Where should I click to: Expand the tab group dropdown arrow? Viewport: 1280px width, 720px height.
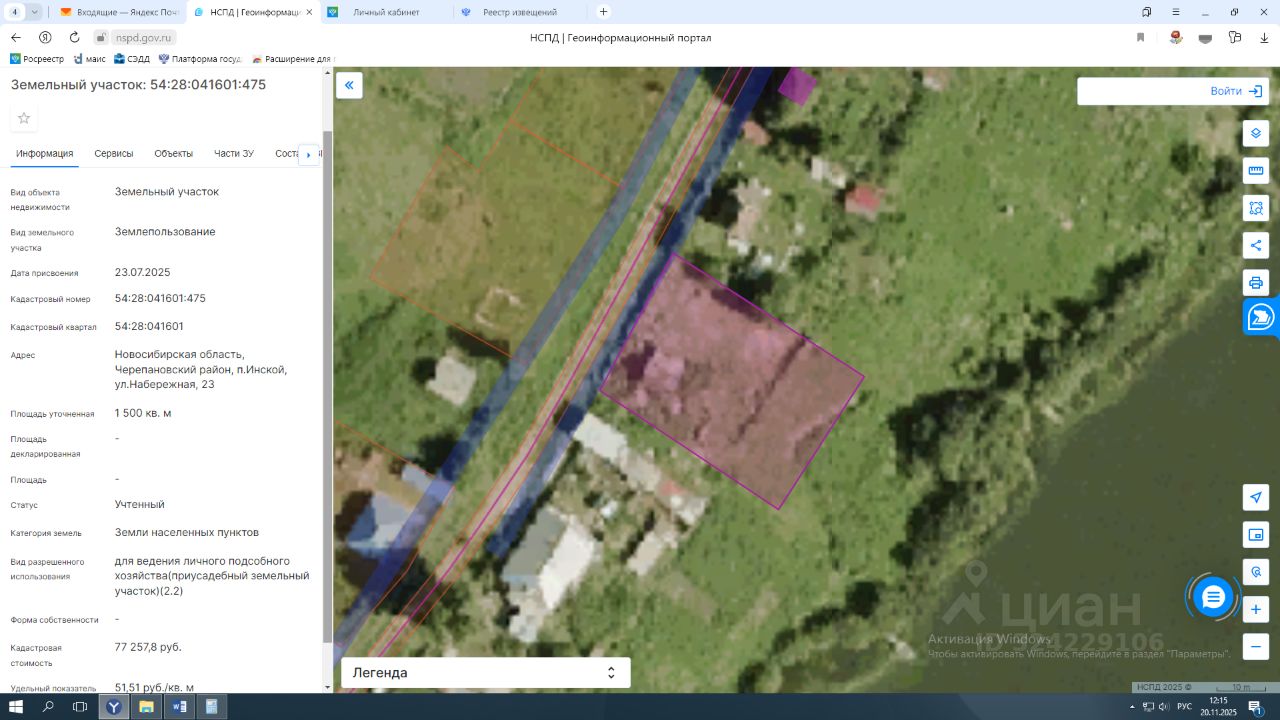[35, 12]
